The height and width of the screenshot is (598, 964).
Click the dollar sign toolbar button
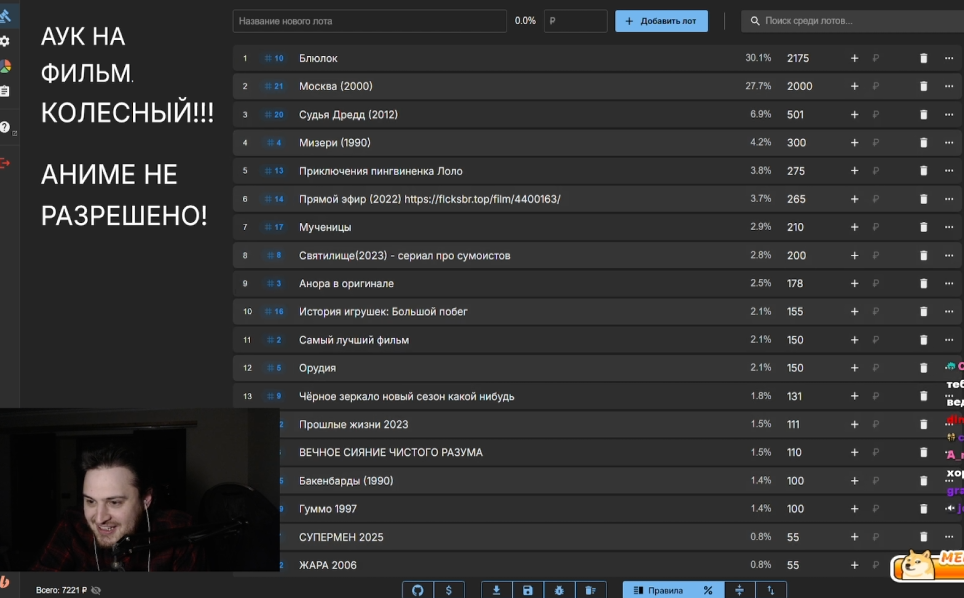click(449, 590)
